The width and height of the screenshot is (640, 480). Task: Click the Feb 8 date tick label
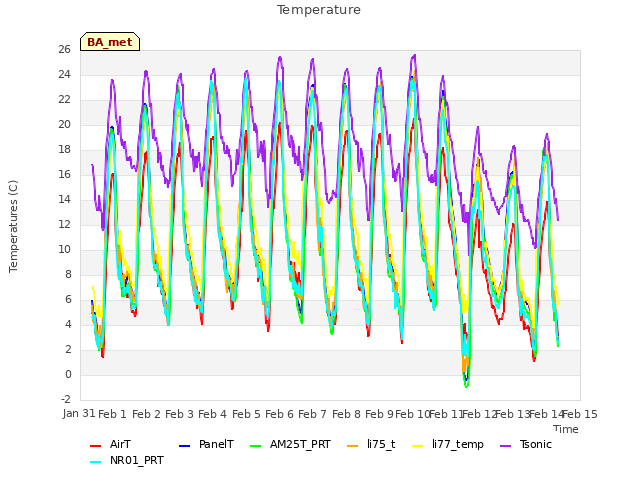click(x=346, y=414)
